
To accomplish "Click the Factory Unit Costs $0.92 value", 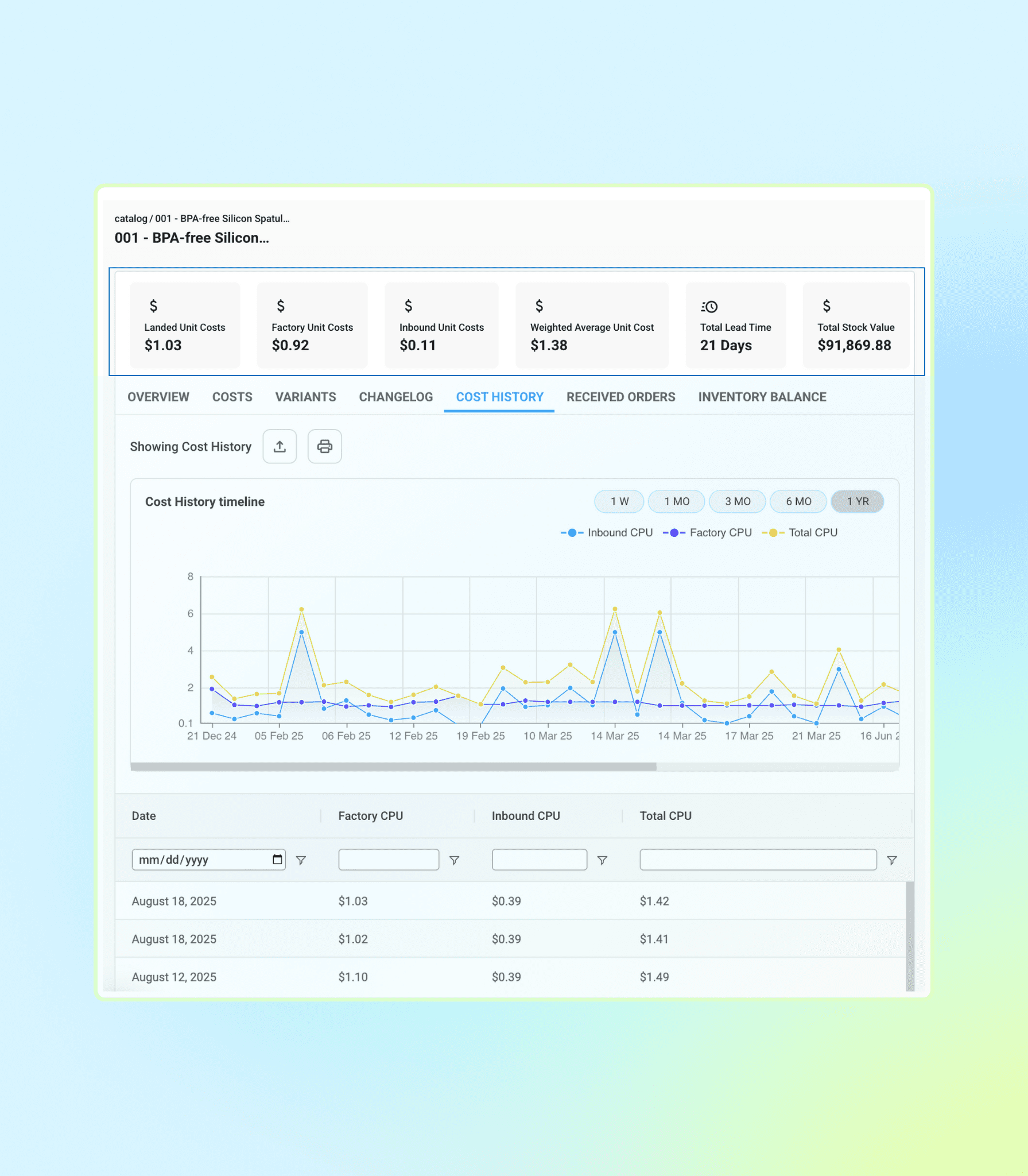I will pos(290,345).
